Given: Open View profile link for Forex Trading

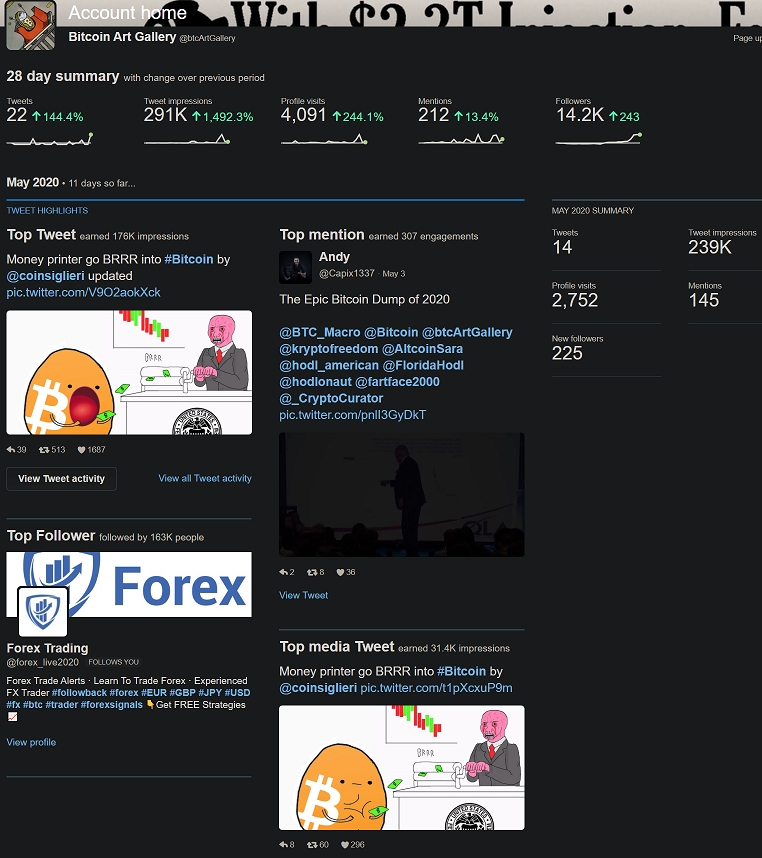Looking at the screenshot, I should 31,743.
